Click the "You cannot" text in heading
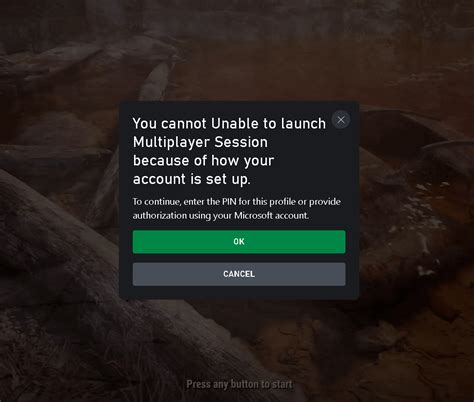 170,123
